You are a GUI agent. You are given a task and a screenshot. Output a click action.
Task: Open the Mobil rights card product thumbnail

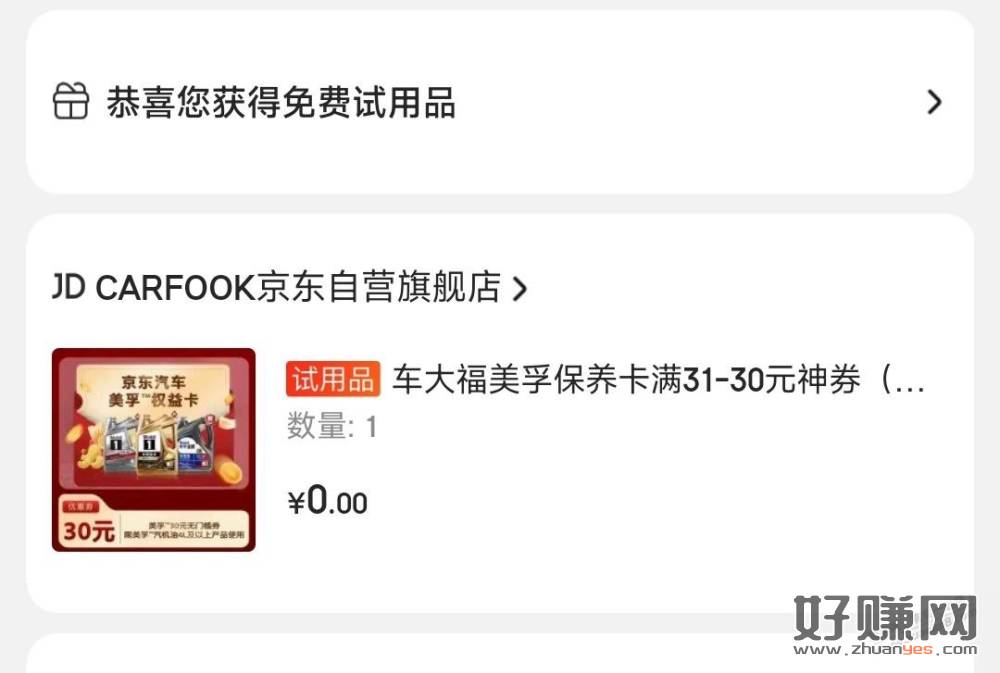pyautogui.click(x=154, y=450)
